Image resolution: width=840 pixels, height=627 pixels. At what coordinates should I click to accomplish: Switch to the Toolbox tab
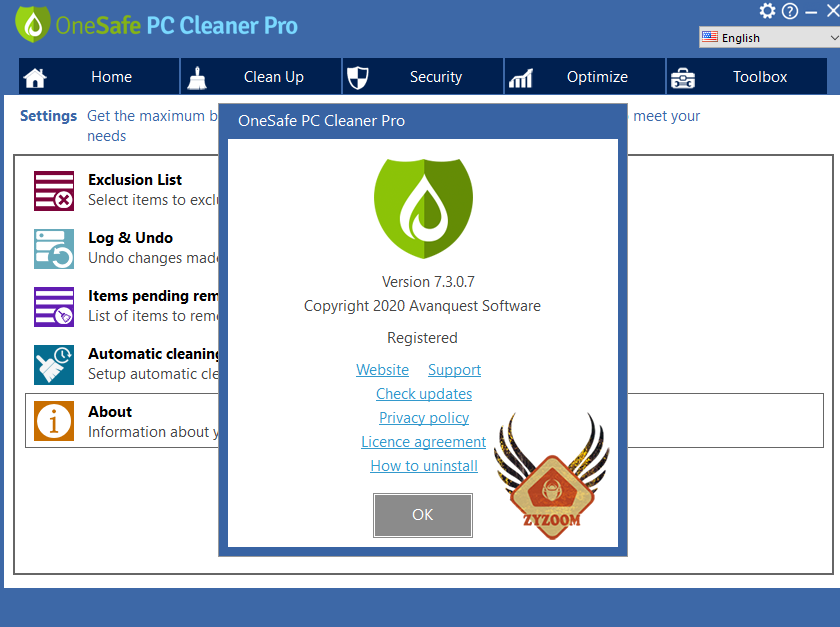tap(746, 77)
